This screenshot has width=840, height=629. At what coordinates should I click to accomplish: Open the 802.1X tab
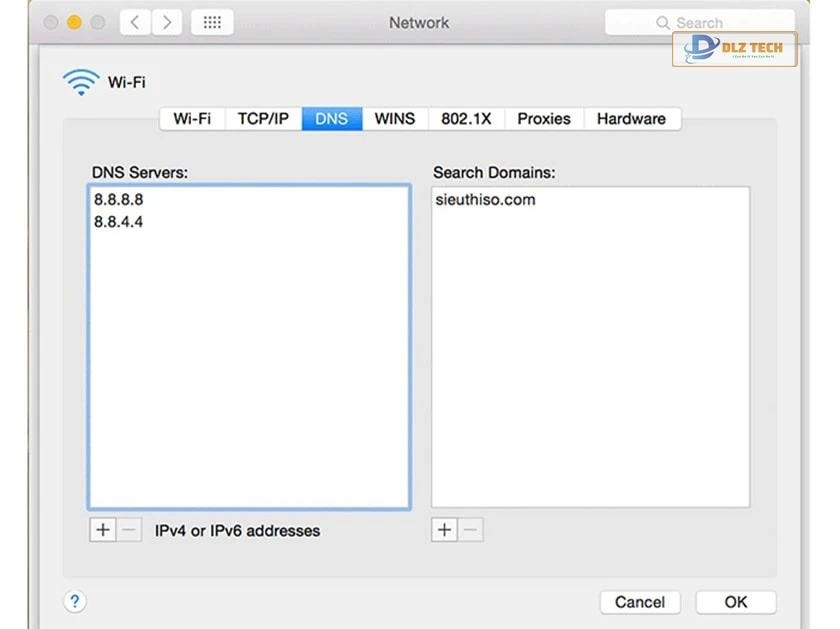(x=466, y=118)
